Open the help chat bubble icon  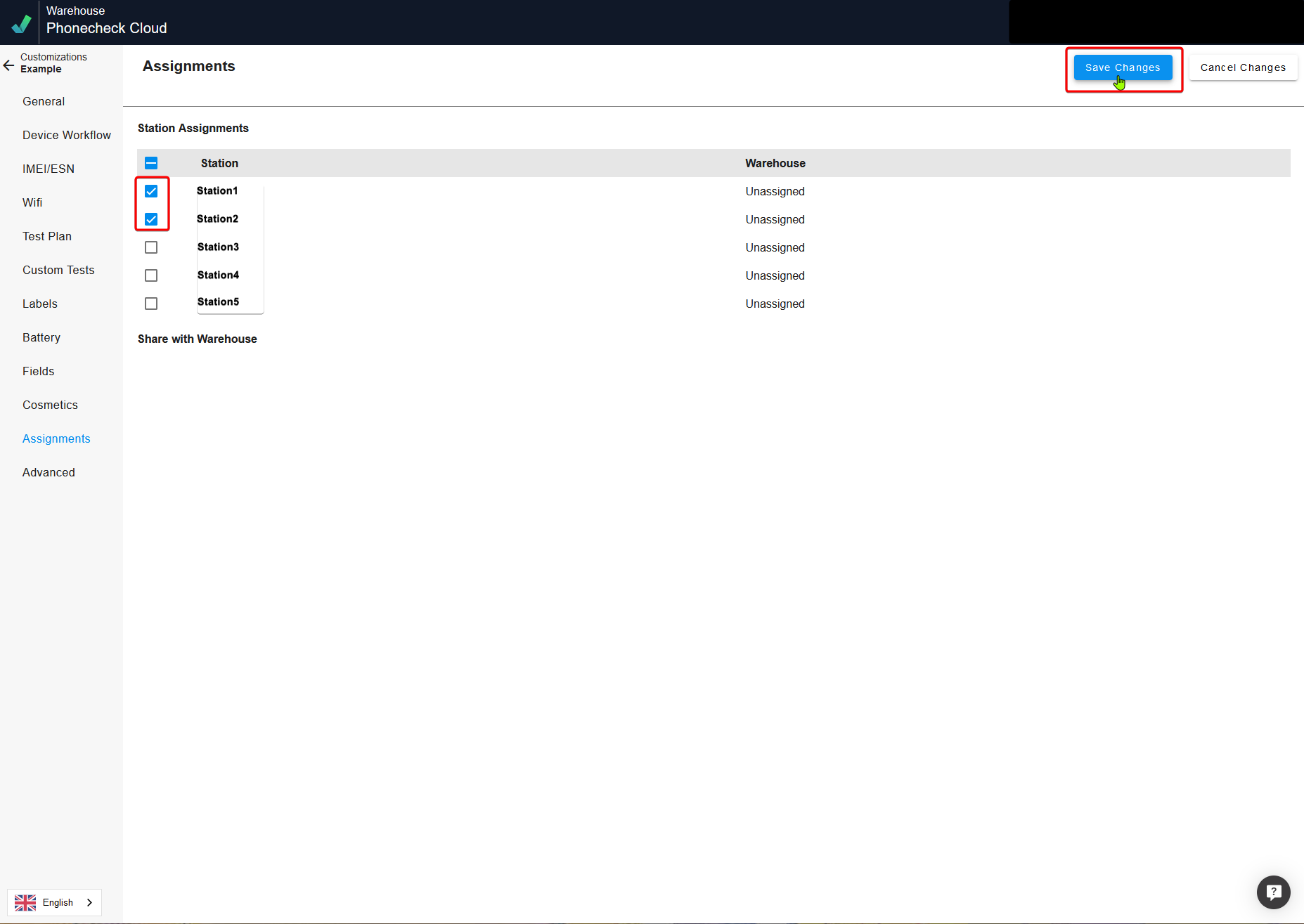pos(1273,892)
